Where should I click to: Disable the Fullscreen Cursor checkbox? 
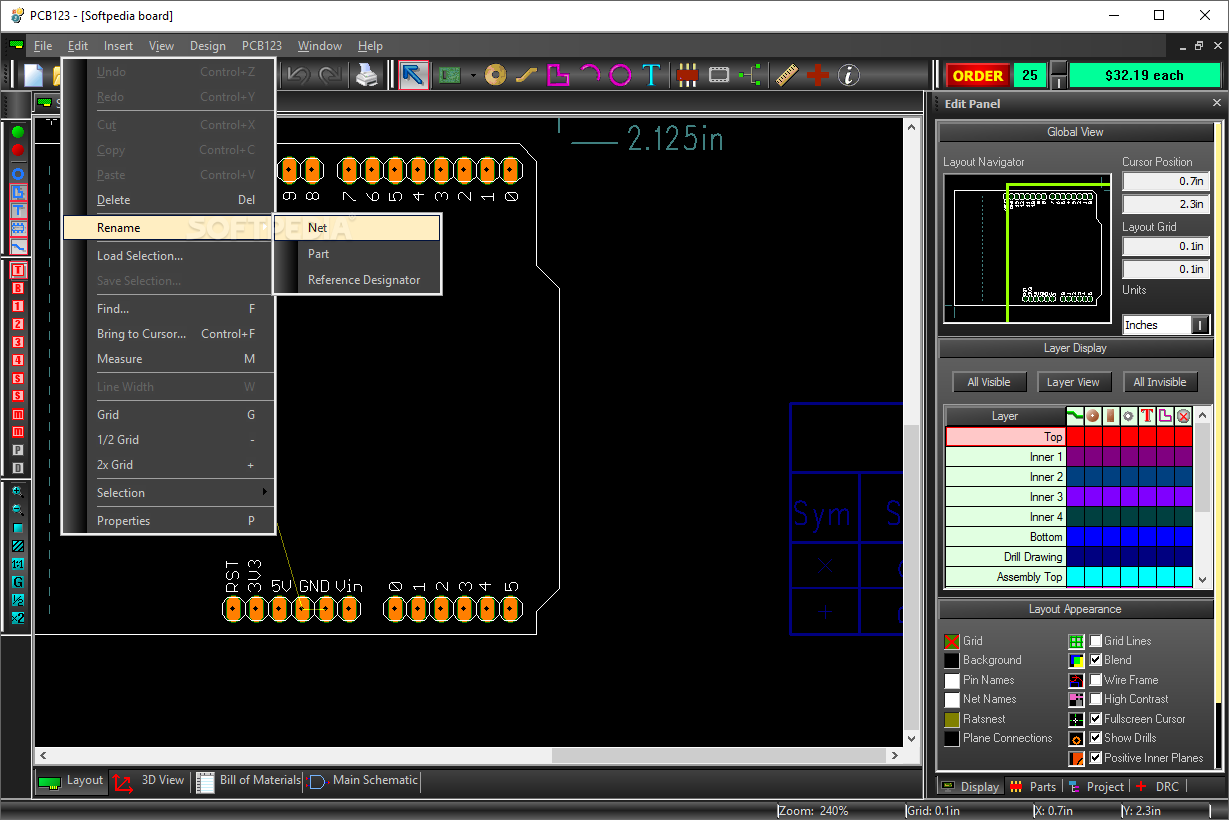click(1096, 719)
